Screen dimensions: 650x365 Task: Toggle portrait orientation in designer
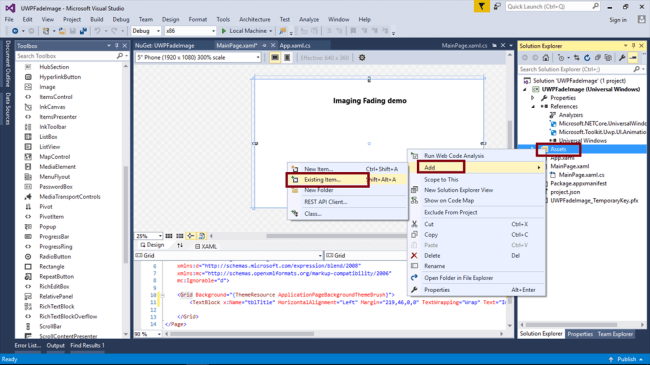[287, 58]
